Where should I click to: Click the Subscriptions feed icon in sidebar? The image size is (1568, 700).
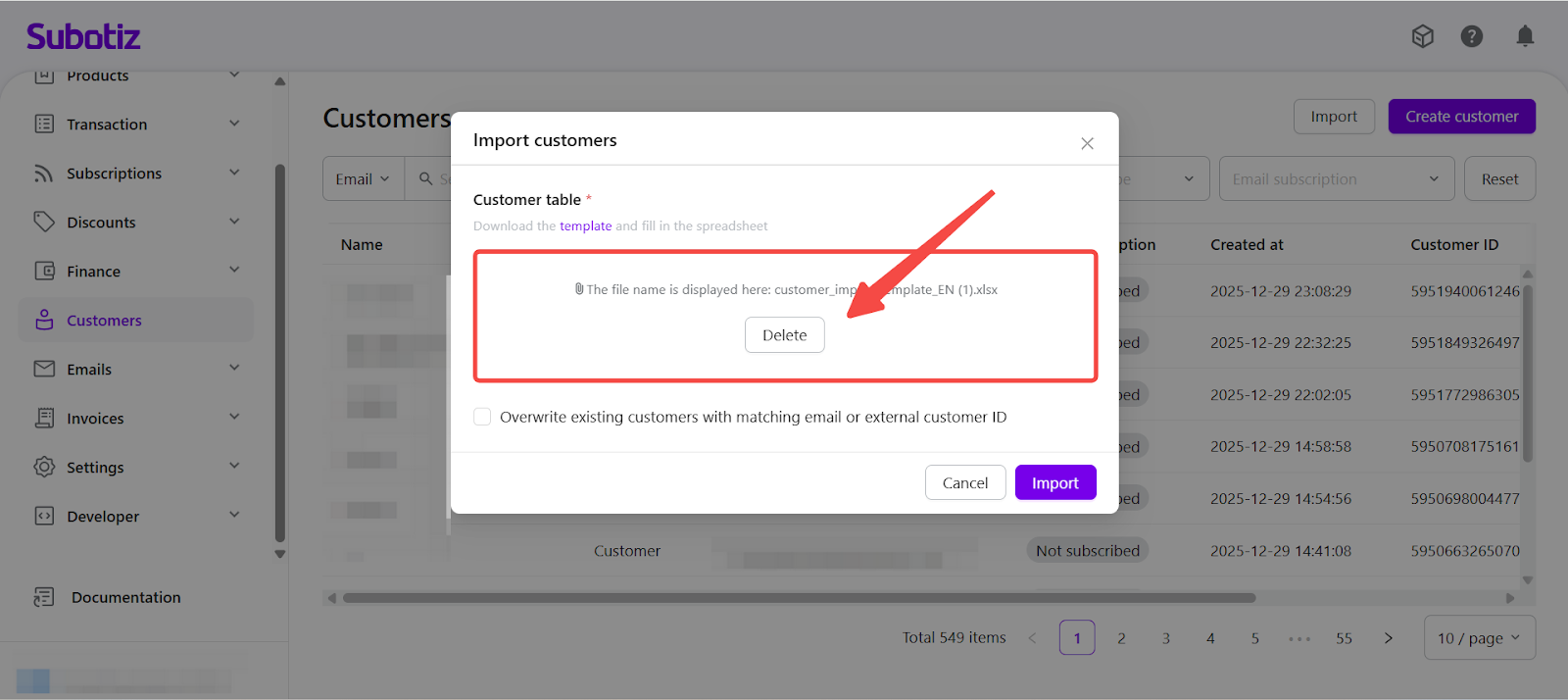(x=44, y=174)
